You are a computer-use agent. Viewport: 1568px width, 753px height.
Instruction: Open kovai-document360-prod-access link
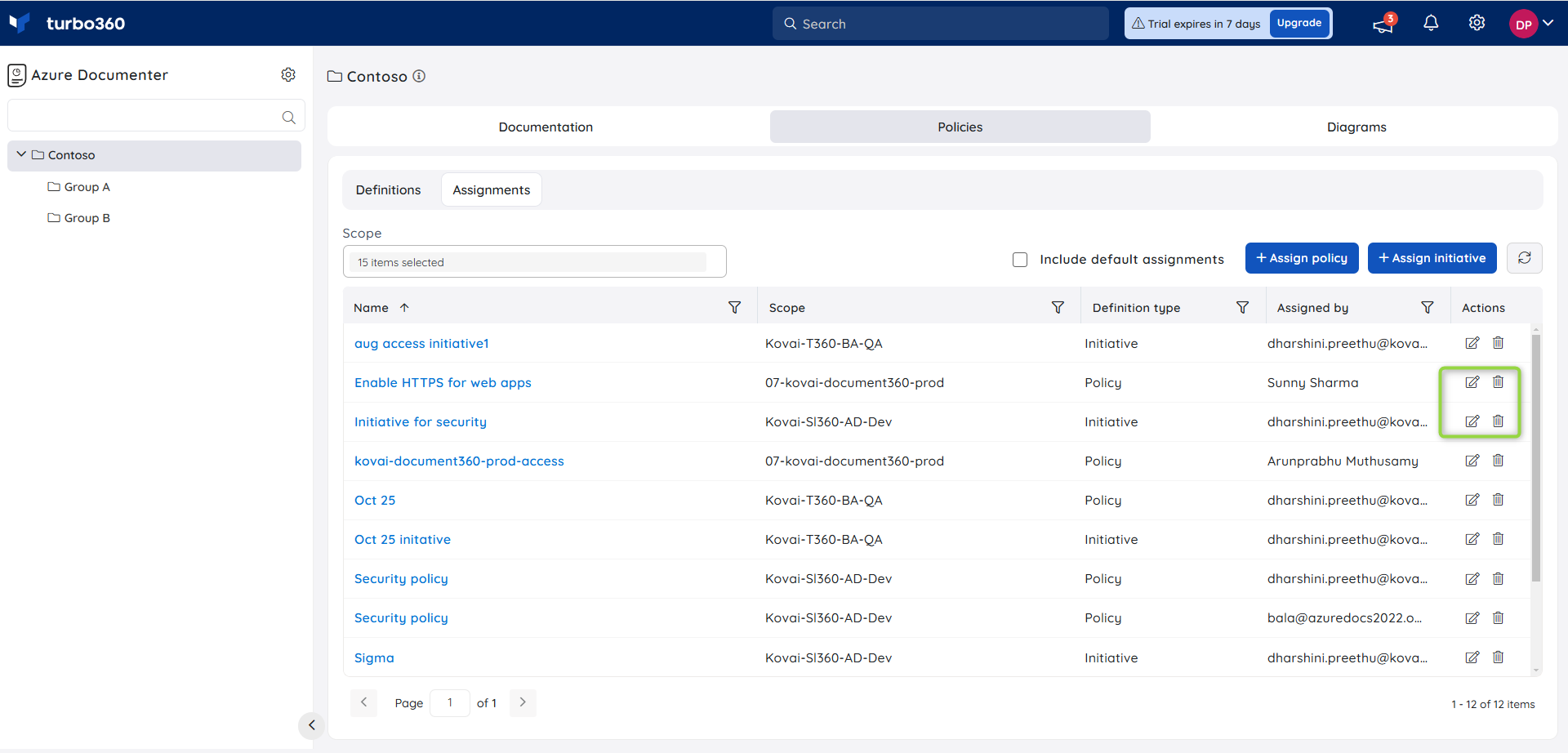[459, 461]
